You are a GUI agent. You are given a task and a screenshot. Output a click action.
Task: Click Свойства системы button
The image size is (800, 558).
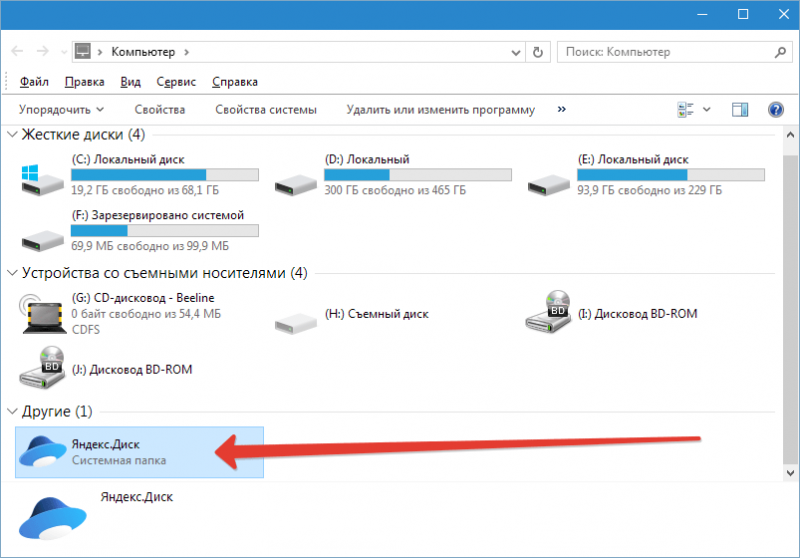pyautogui.click(x=266, y=110)
